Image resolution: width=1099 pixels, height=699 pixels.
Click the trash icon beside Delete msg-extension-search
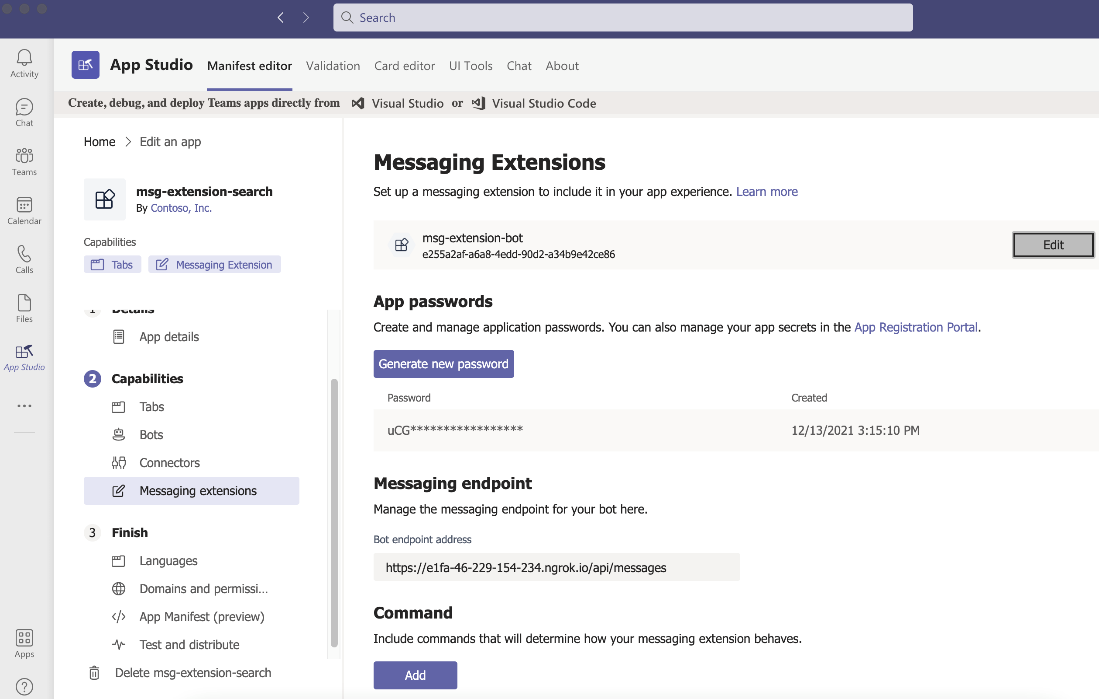[x=94, y=673]
